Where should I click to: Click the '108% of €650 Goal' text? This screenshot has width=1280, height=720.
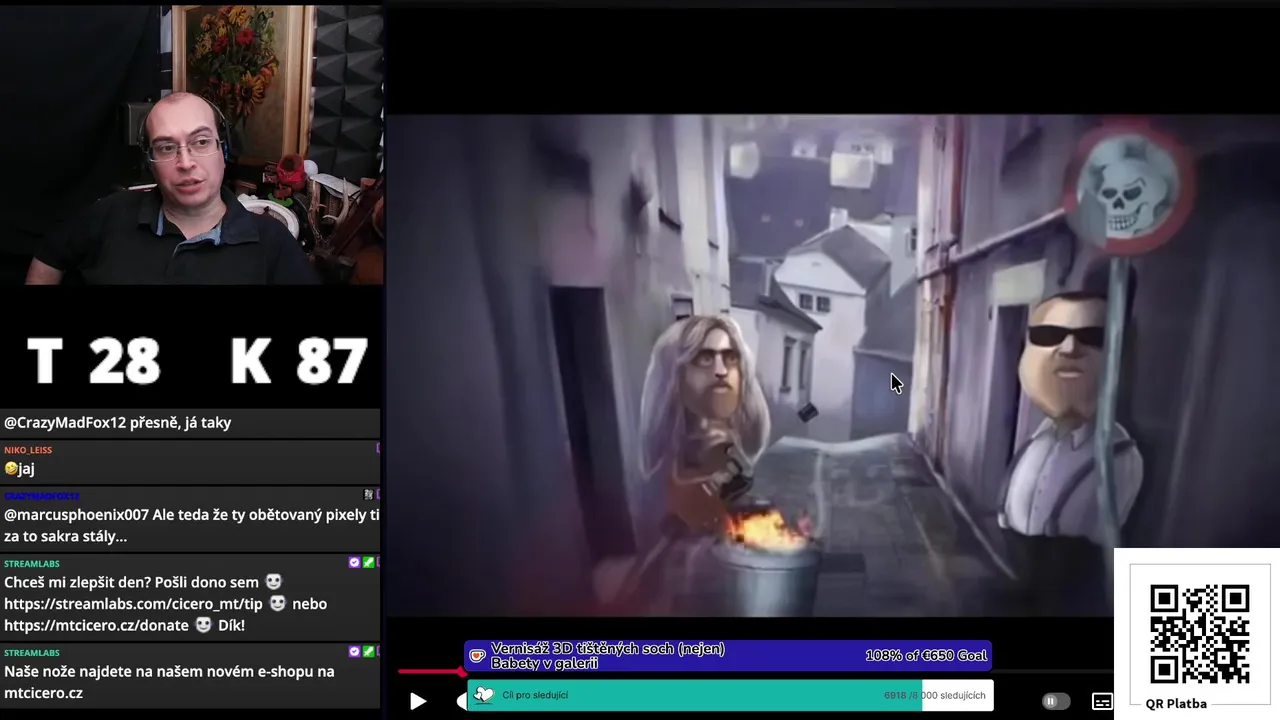click(926, 656)
